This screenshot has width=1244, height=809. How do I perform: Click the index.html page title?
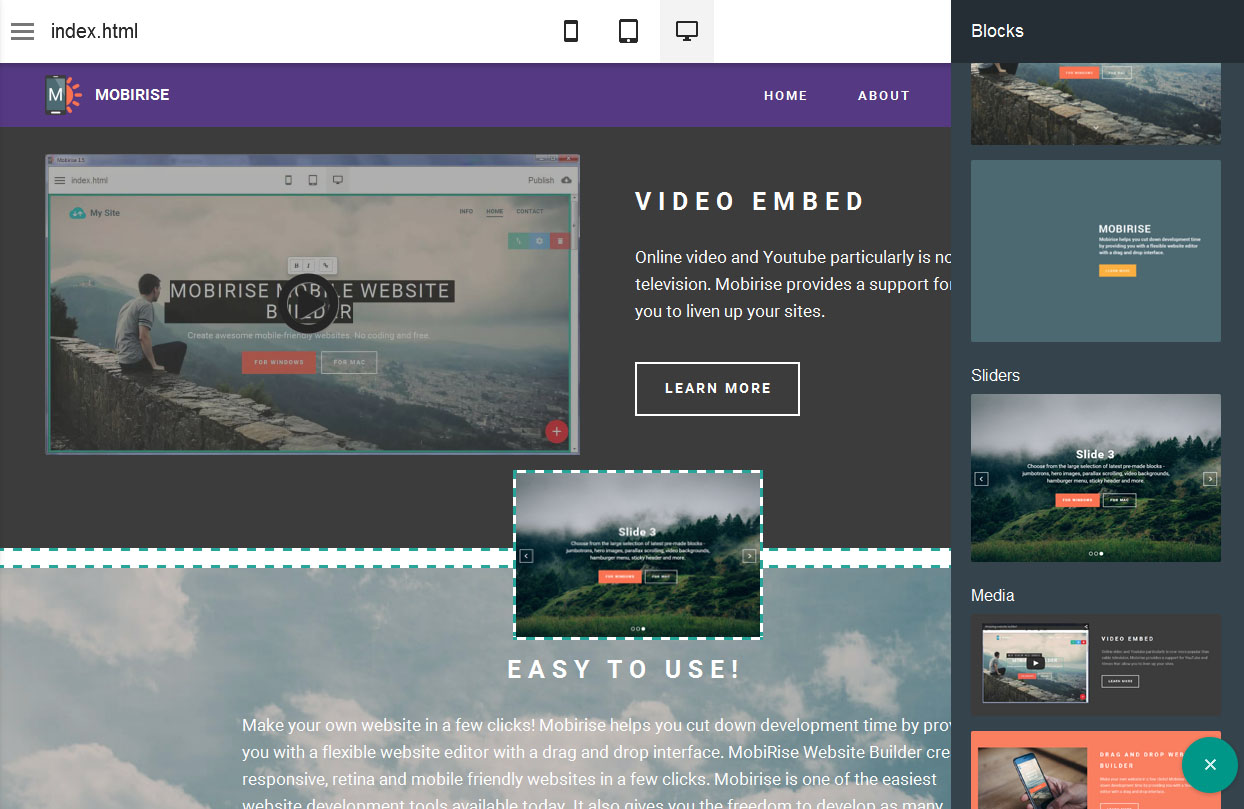pos(95,31)
